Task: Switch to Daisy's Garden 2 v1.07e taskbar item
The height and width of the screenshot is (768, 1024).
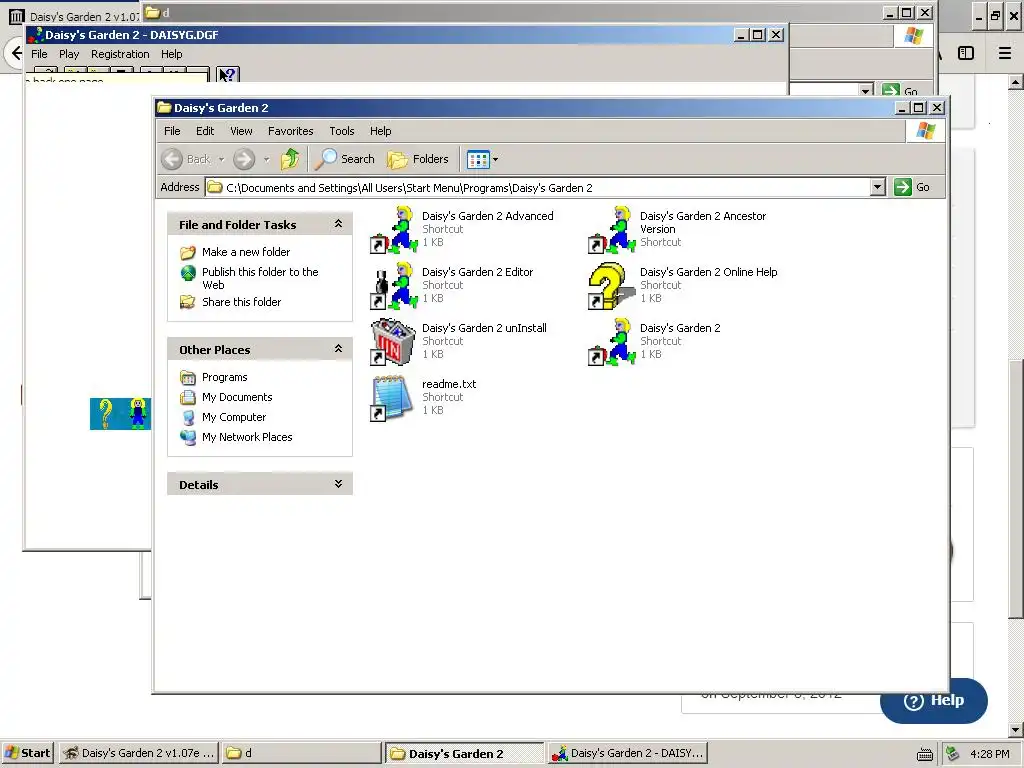Action: coord(139,753)
